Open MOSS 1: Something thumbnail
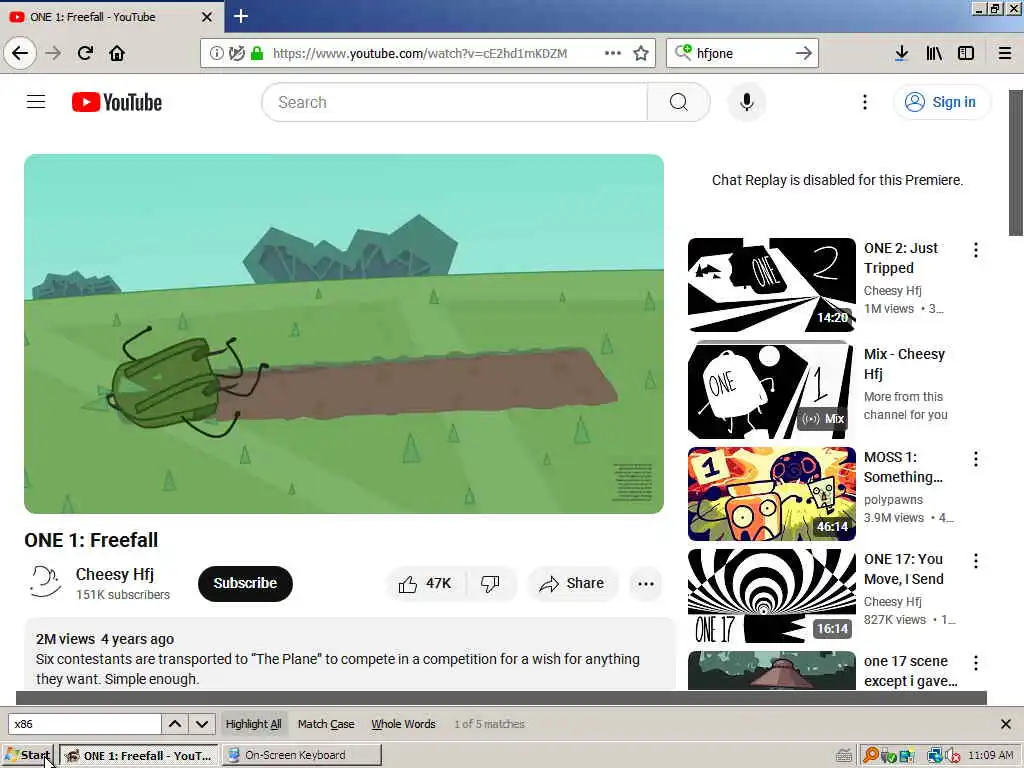This screenshot has height=768, width=1024. click(771, 494)
